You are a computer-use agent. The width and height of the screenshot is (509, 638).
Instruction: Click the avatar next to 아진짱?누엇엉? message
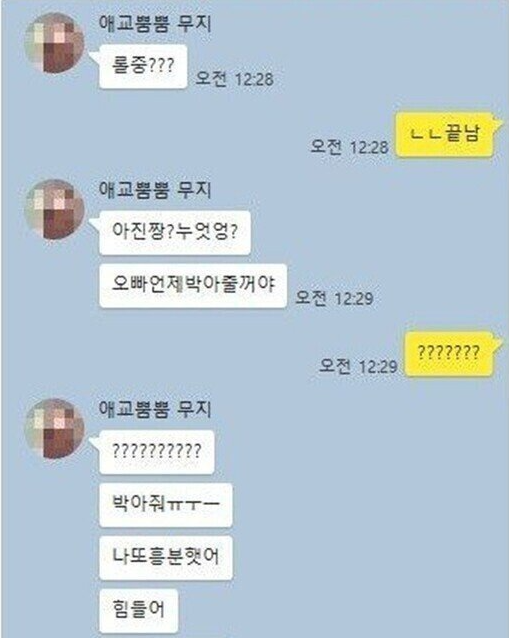55,209
